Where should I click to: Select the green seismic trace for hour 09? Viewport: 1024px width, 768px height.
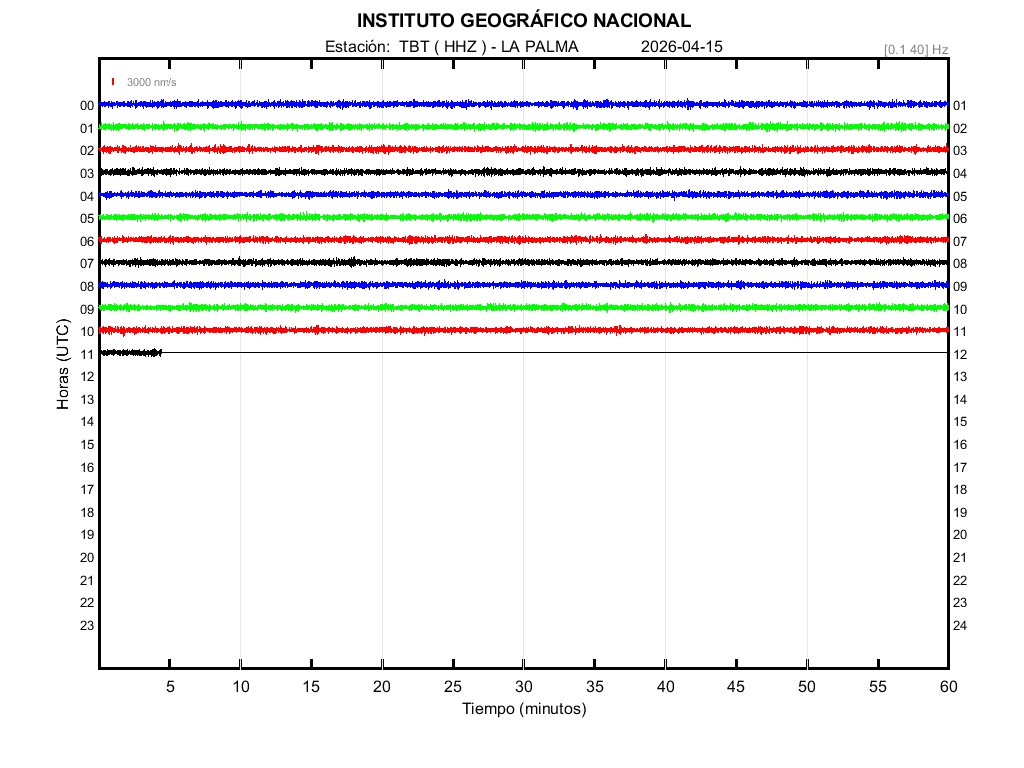pyautogui.click(x=523, y=307)
